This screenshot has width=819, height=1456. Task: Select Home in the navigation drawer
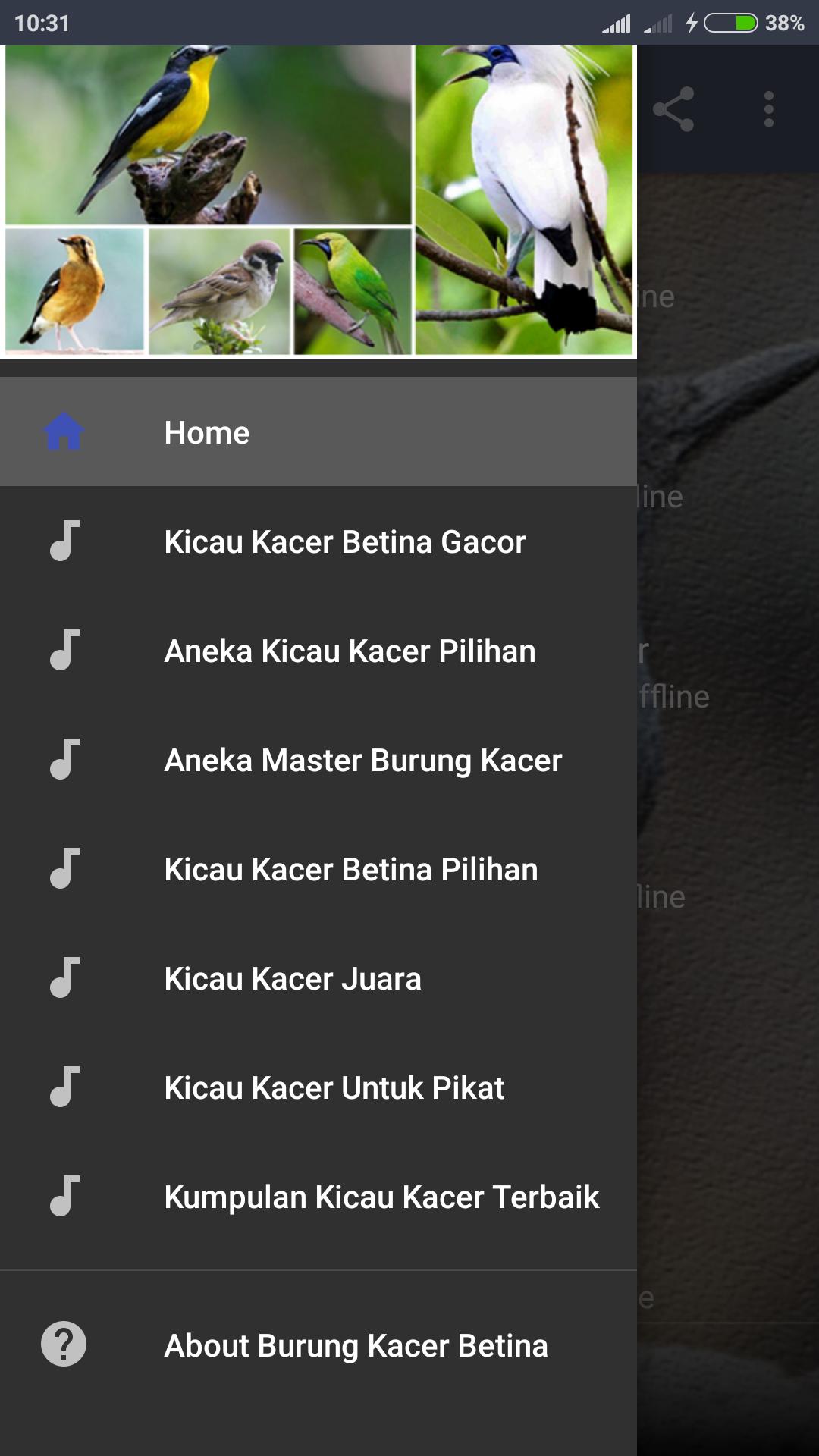[318, 431]
